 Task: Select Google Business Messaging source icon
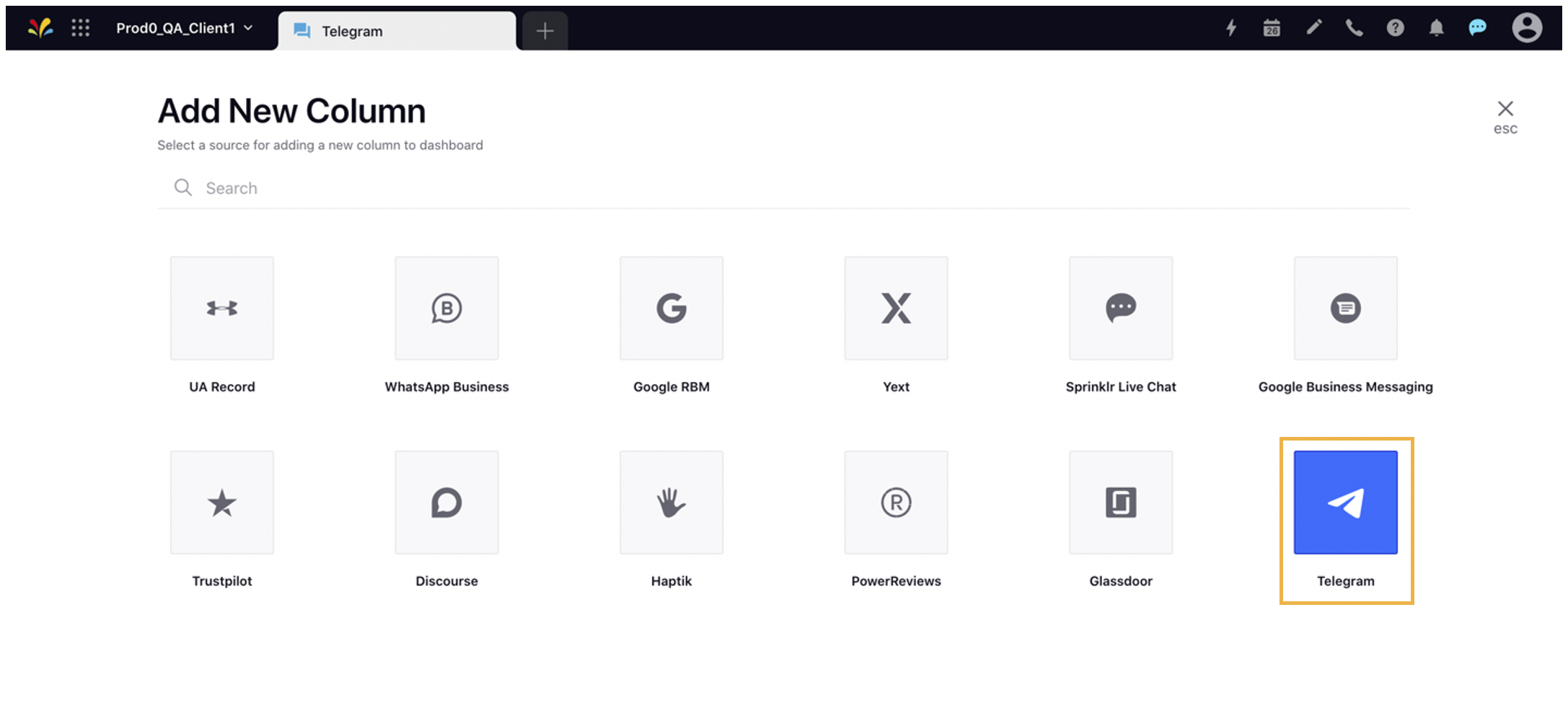click(1346, 308)
